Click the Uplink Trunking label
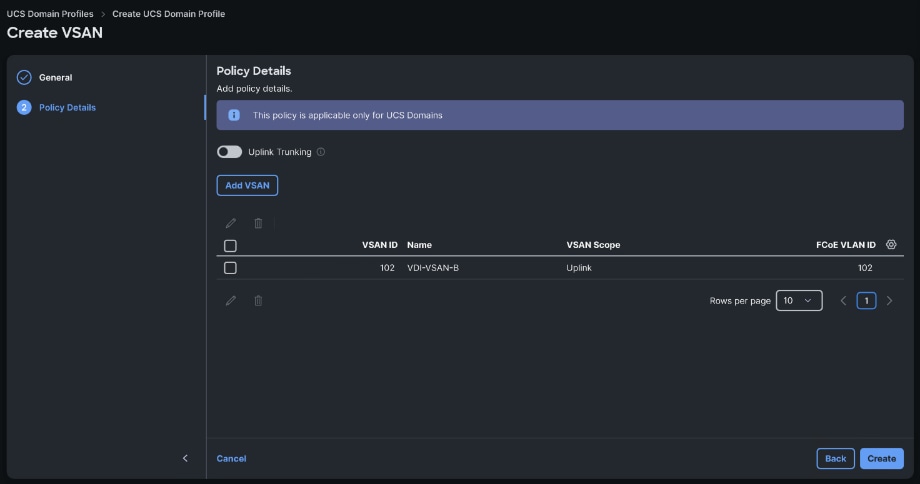This screenshot has width=920, height=484. 280,152
